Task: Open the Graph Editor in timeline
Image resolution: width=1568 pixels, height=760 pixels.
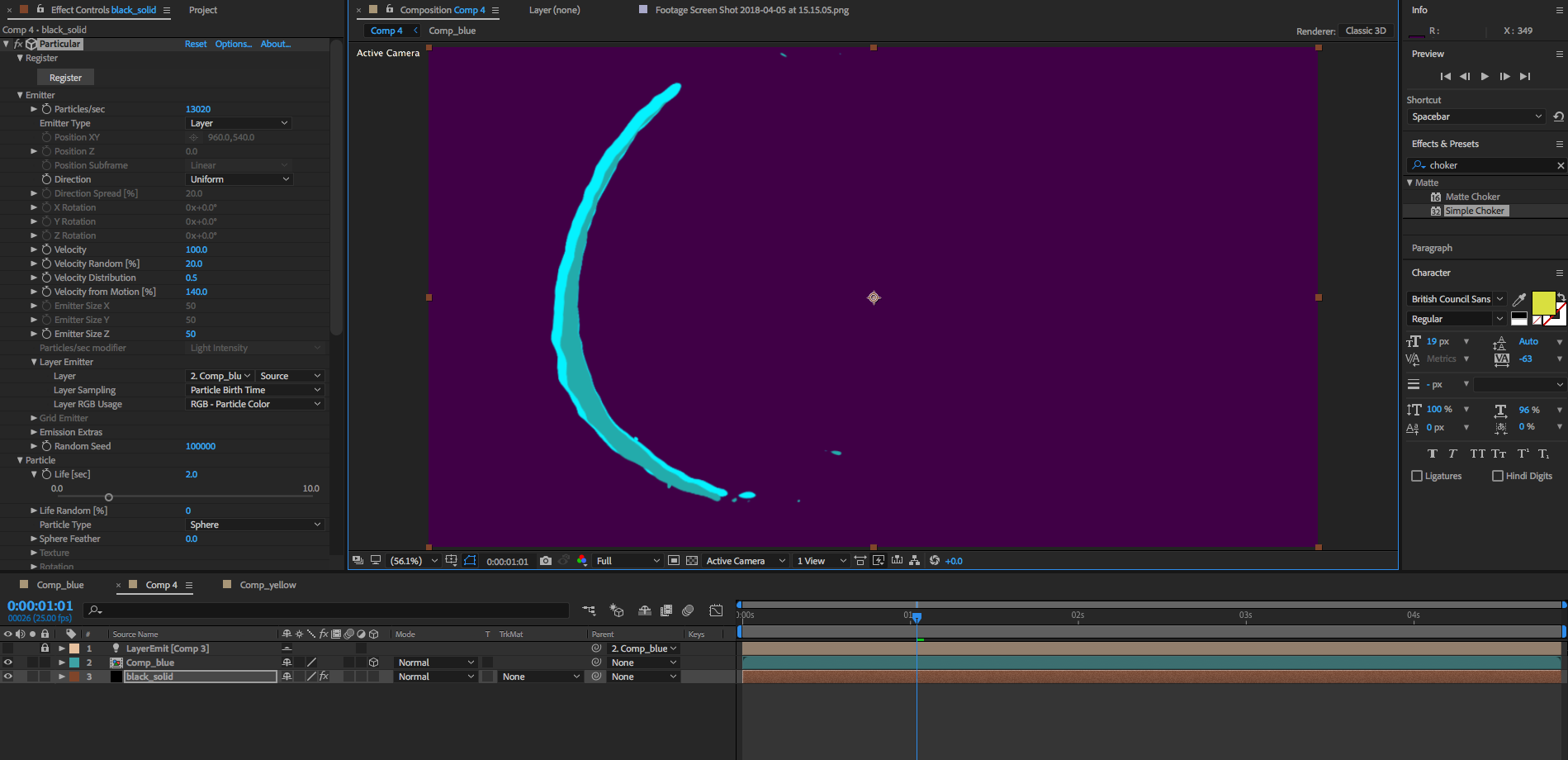Action: [716, 610]
